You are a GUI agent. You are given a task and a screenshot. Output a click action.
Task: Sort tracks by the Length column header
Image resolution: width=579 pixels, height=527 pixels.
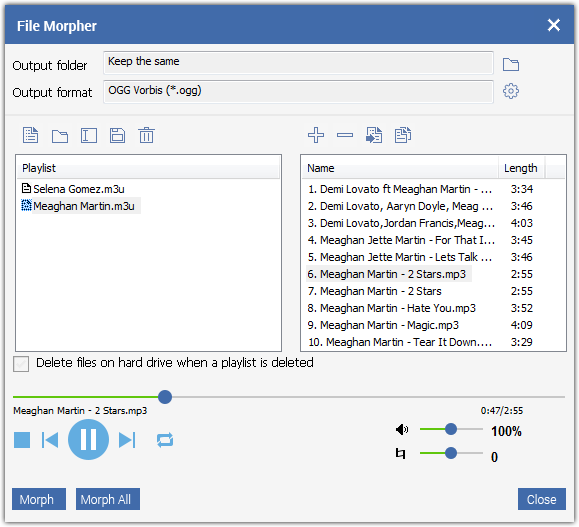point(521,168)
